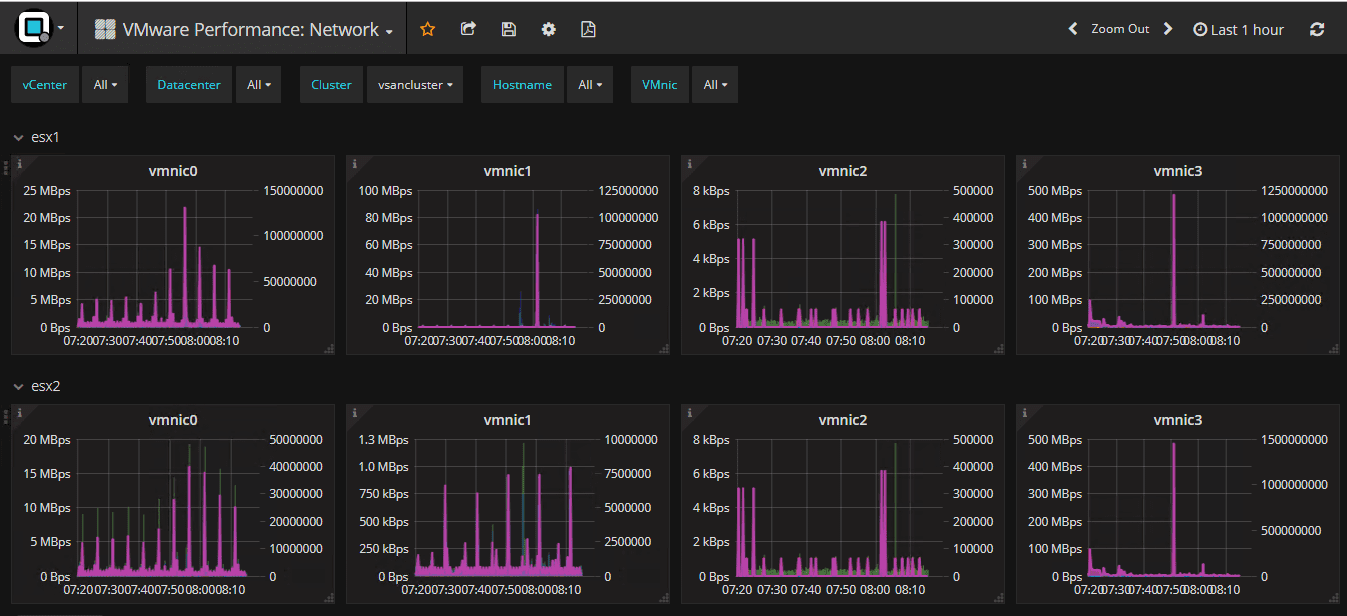Open the VMnic All dropdown
Viewport: 1347px width, 616px height.
click(x=714, y=84)
